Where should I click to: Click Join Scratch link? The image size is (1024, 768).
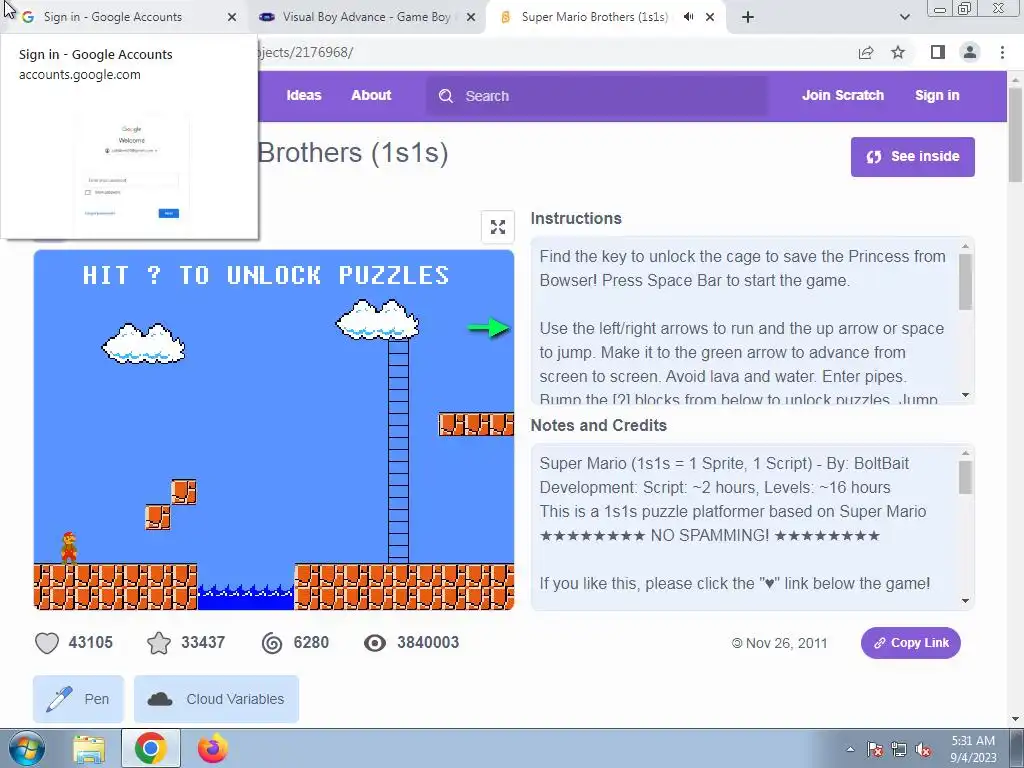[x=842, y=95]
